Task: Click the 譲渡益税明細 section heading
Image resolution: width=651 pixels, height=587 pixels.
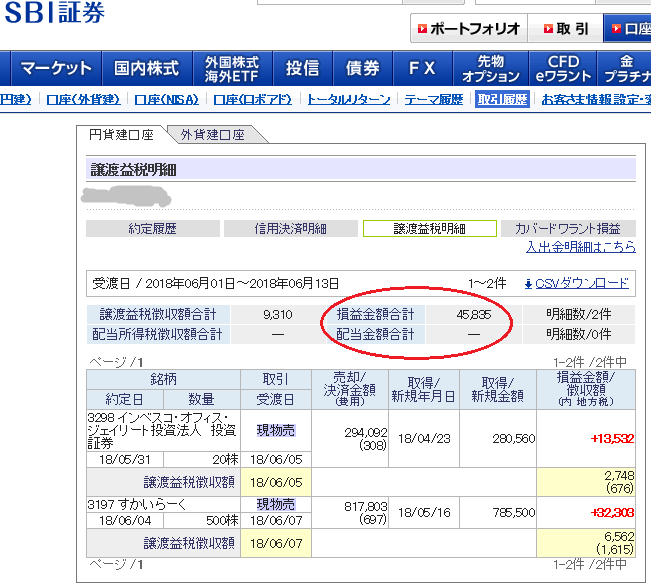Action: tap(134, 169)
